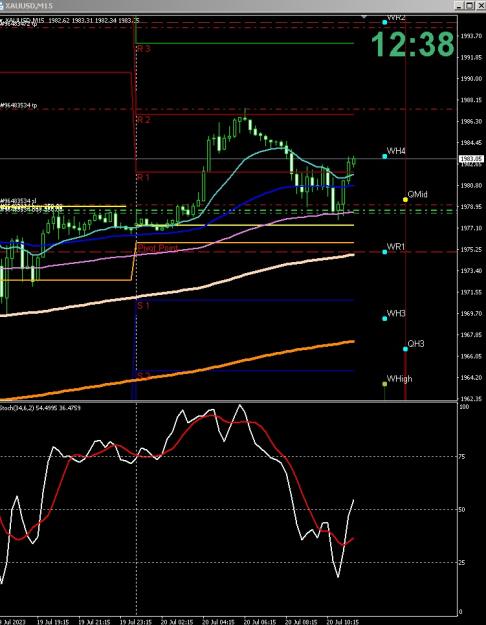Select the cyan WR1 level marker
486x625 pixels.
385,252
